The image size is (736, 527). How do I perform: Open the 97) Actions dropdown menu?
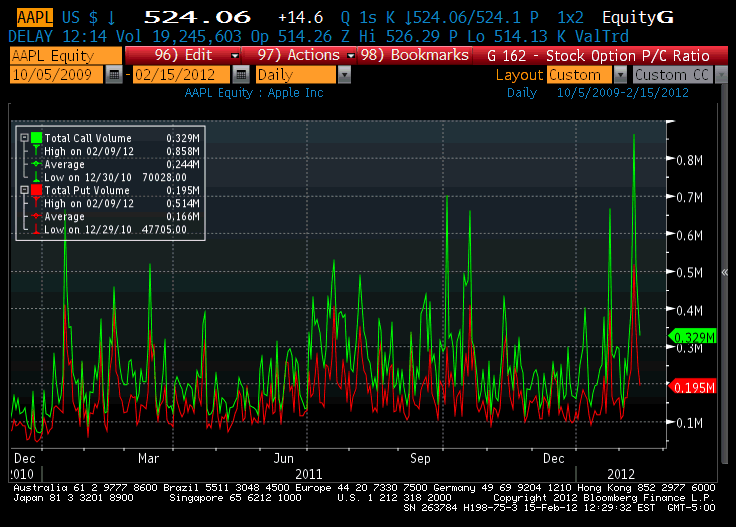299,55
